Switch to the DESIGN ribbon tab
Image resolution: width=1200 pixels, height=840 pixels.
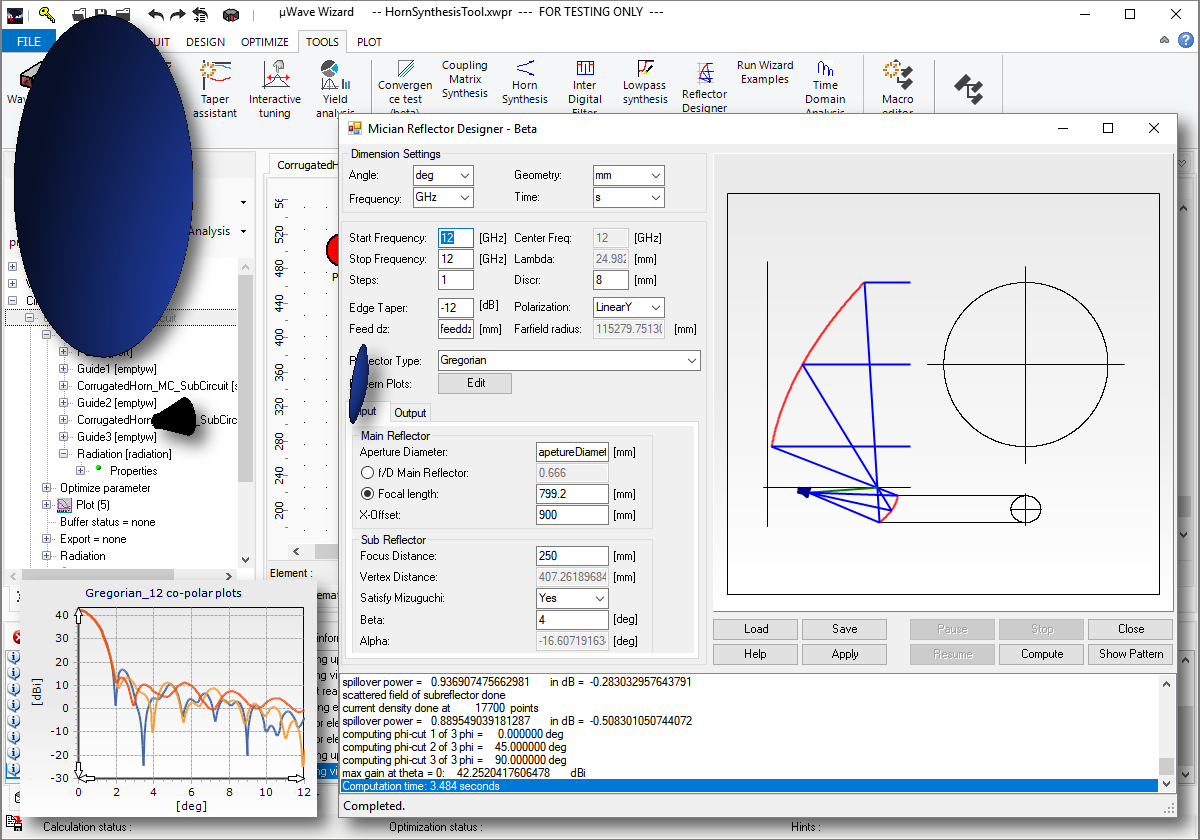pos(205,42)
